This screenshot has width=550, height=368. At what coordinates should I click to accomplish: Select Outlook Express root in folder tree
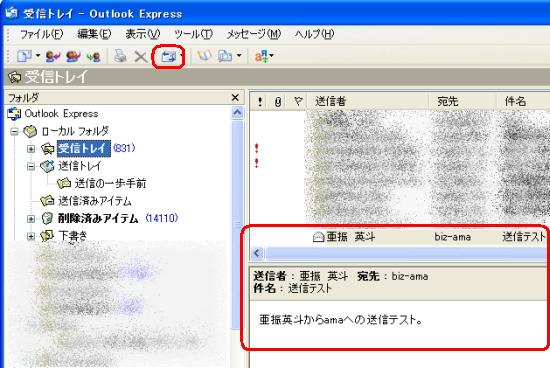[x=61, y=114]
